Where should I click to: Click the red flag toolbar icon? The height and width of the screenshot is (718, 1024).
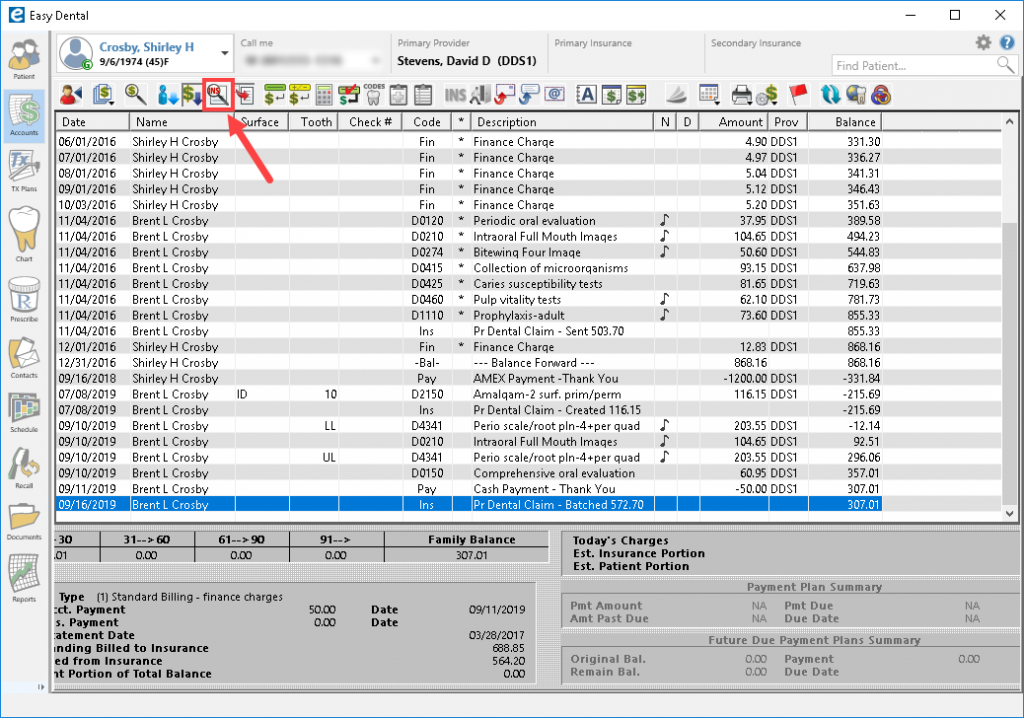click(x=798, y=95)
